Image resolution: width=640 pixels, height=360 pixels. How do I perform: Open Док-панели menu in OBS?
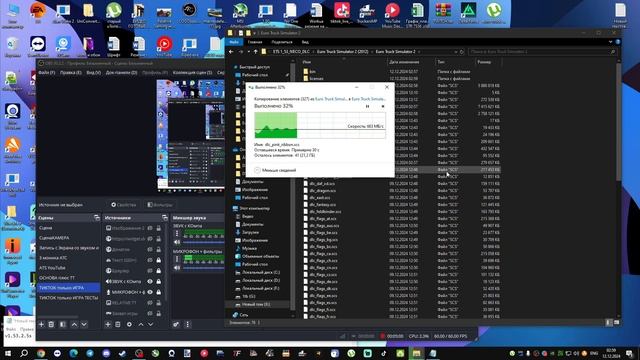[x=122, y=73]
